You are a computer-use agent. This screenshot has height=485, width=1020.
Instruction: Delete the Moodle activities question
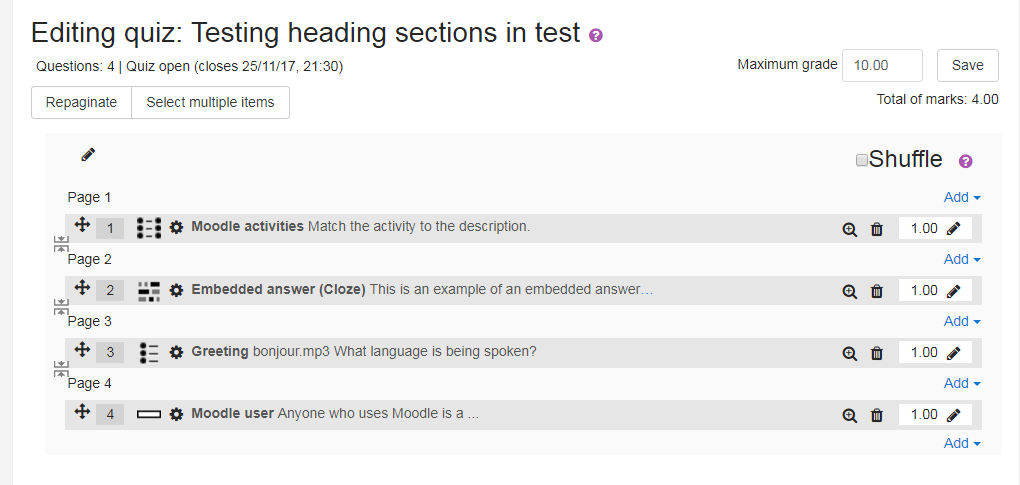tap(877, 229)
